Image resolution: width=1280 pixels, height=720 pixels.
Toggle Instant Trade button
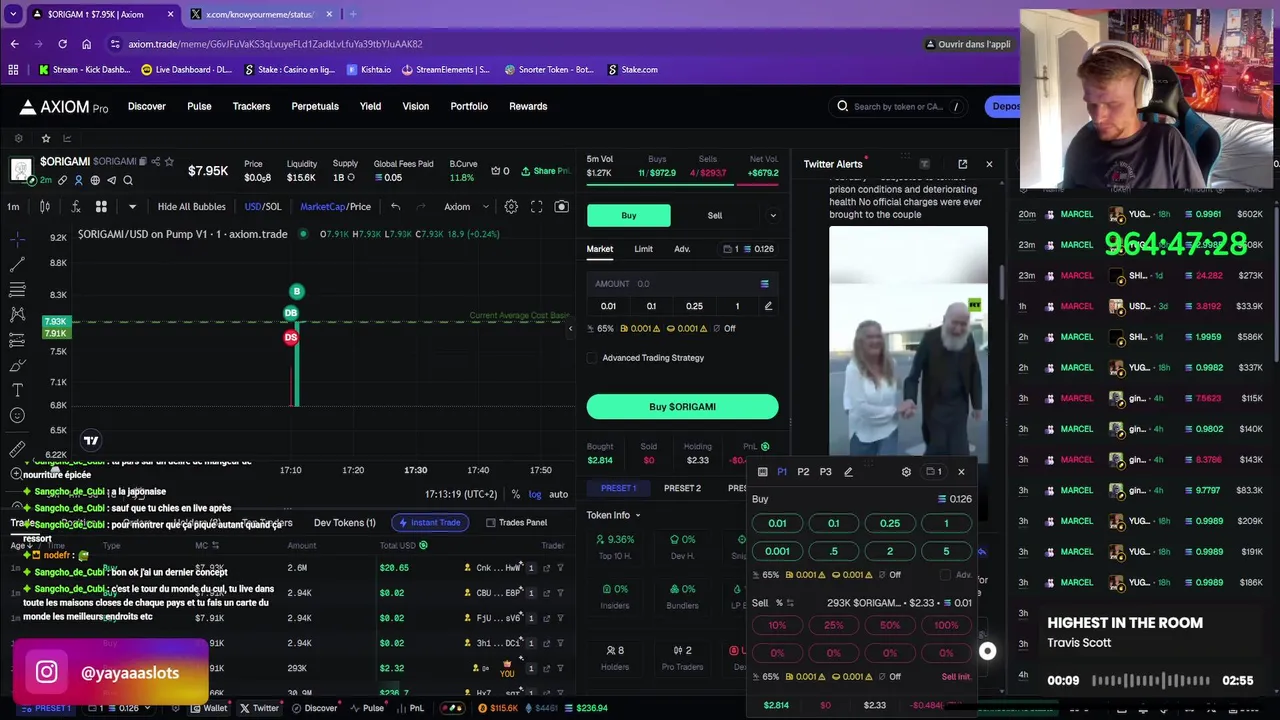click(430, 522)
